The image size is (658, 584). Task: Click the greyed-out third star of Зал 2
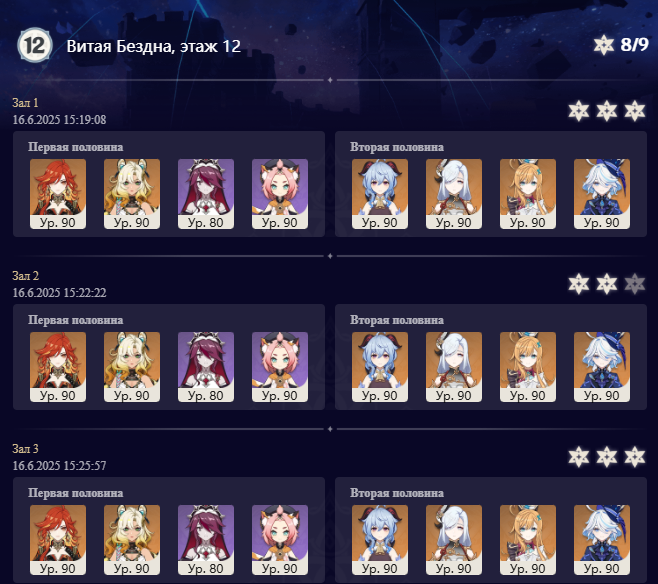pyautogui.click(x=634, y=284)
